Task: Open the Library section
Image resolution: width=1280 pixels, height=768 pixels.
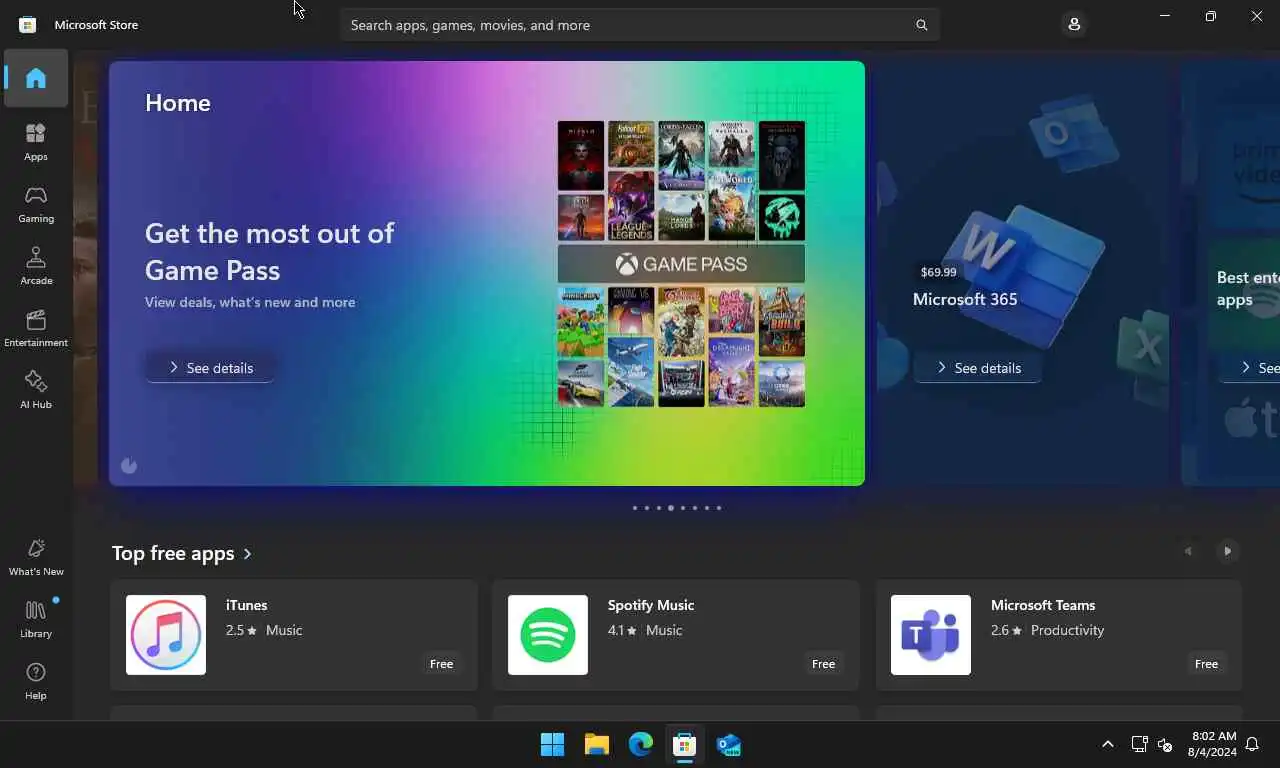Action: (36, 619)
